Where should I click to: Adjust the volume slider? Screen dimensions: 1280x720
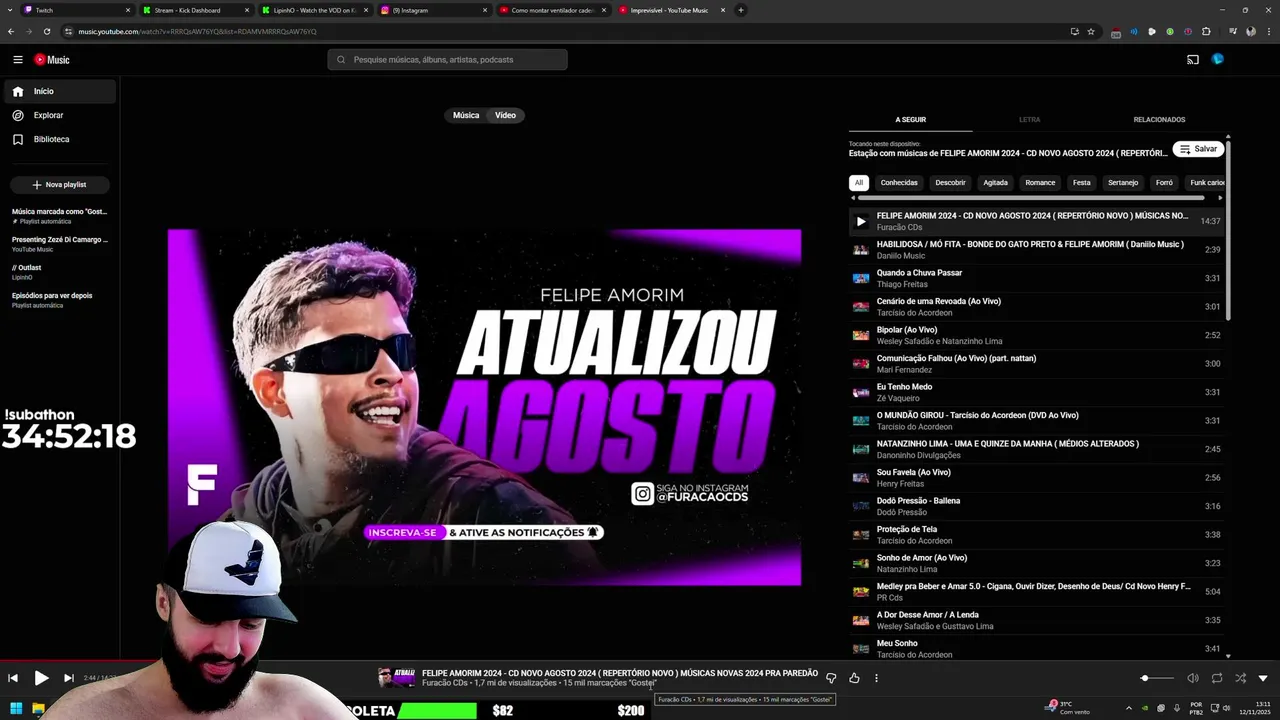(x=1157, y=678)
